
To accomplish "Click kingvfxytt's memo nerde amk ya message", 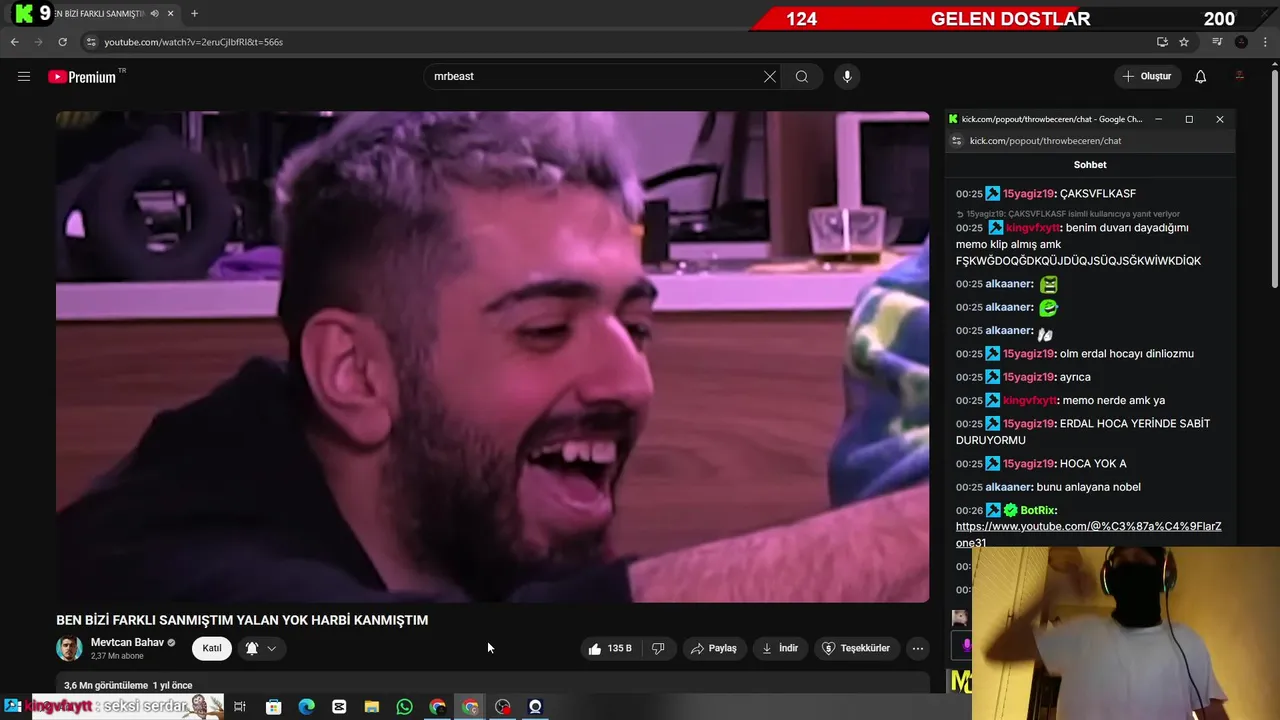I will point(1114,400).
